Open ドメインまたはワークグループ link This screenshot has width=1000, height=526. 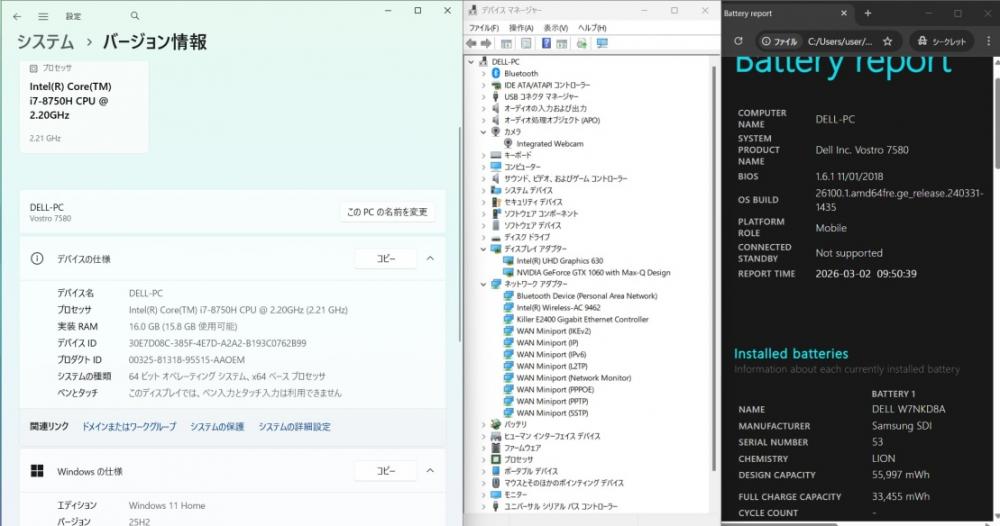point(129,427)
